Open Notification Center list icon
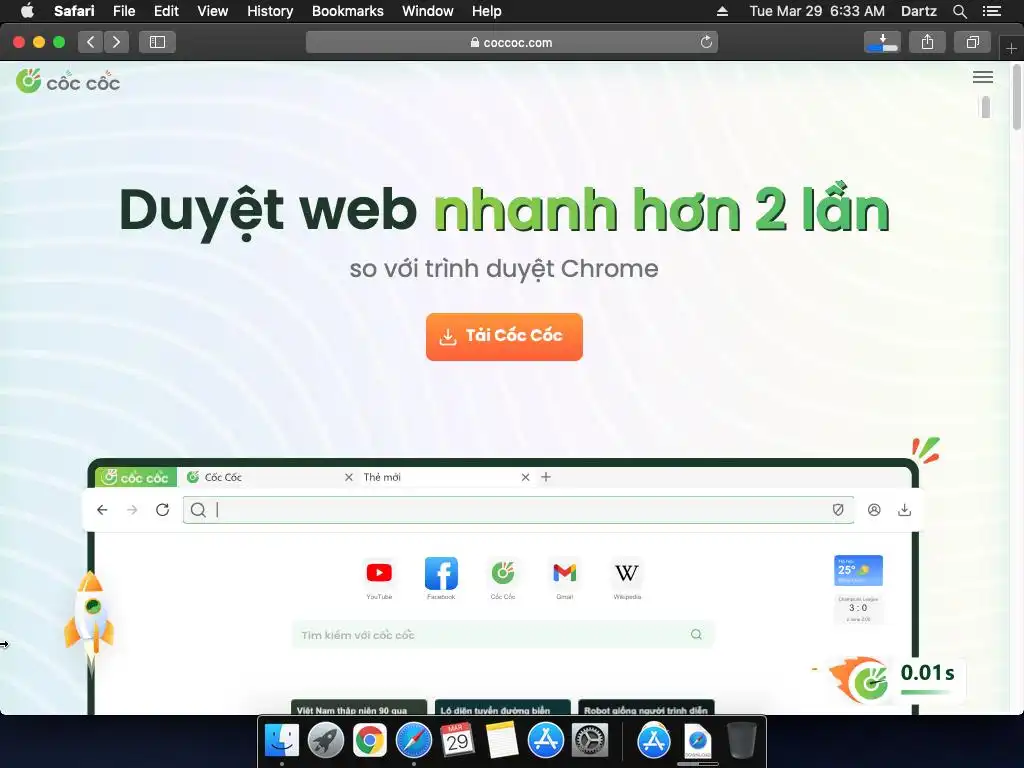The height and width of the screenshot is (768, 1024). click(x=991, y=11)
